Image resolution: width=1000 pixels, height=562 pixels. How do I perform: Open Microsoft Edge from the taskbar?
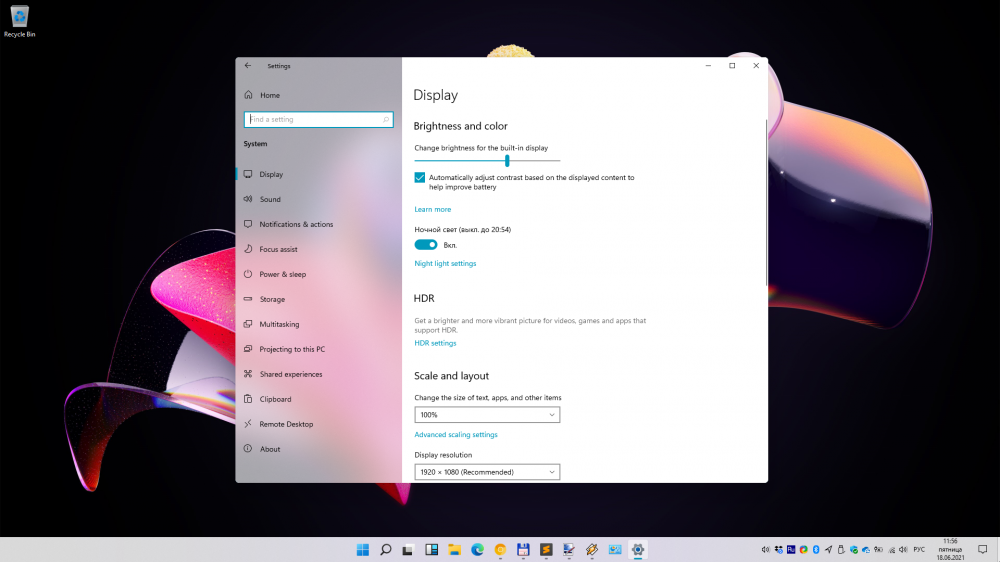pyautogui.click(x=478, y=549)
